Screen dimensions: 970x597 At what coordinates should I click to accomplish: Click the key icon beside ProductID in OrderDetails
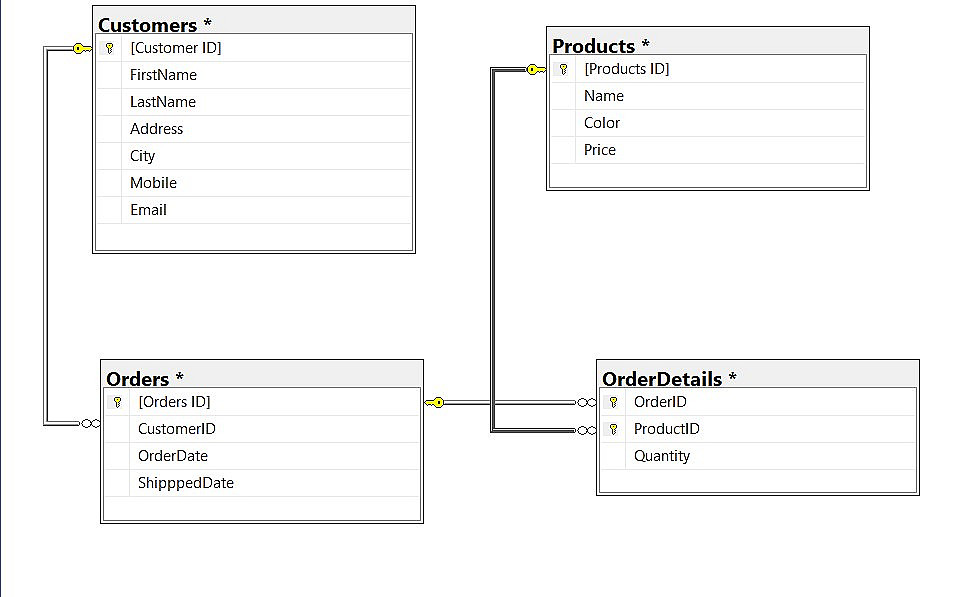pyautogui.click(x=613, y=429)
